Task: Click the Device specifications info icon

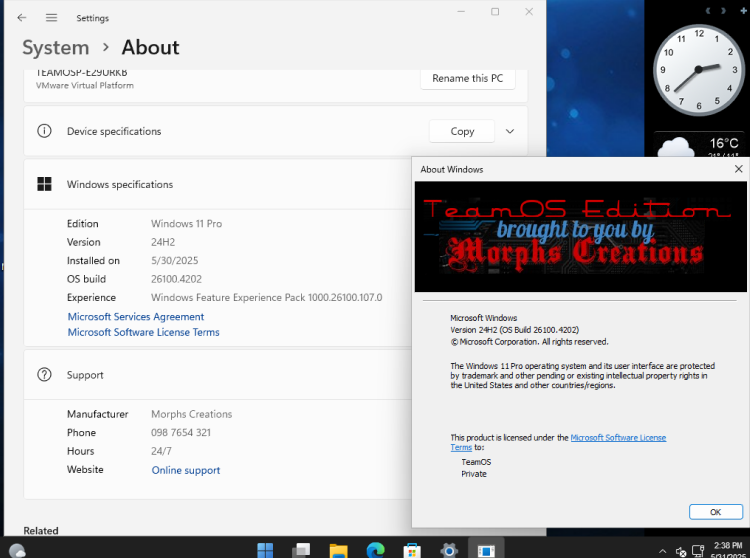Action: [44, 131]
